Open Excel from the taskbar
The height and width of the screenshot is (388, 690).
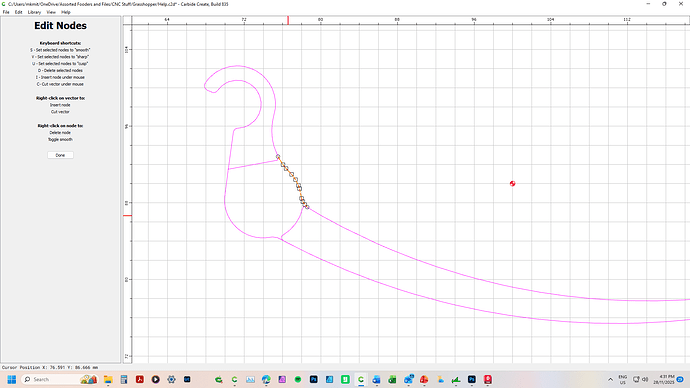tap(393, 379)
